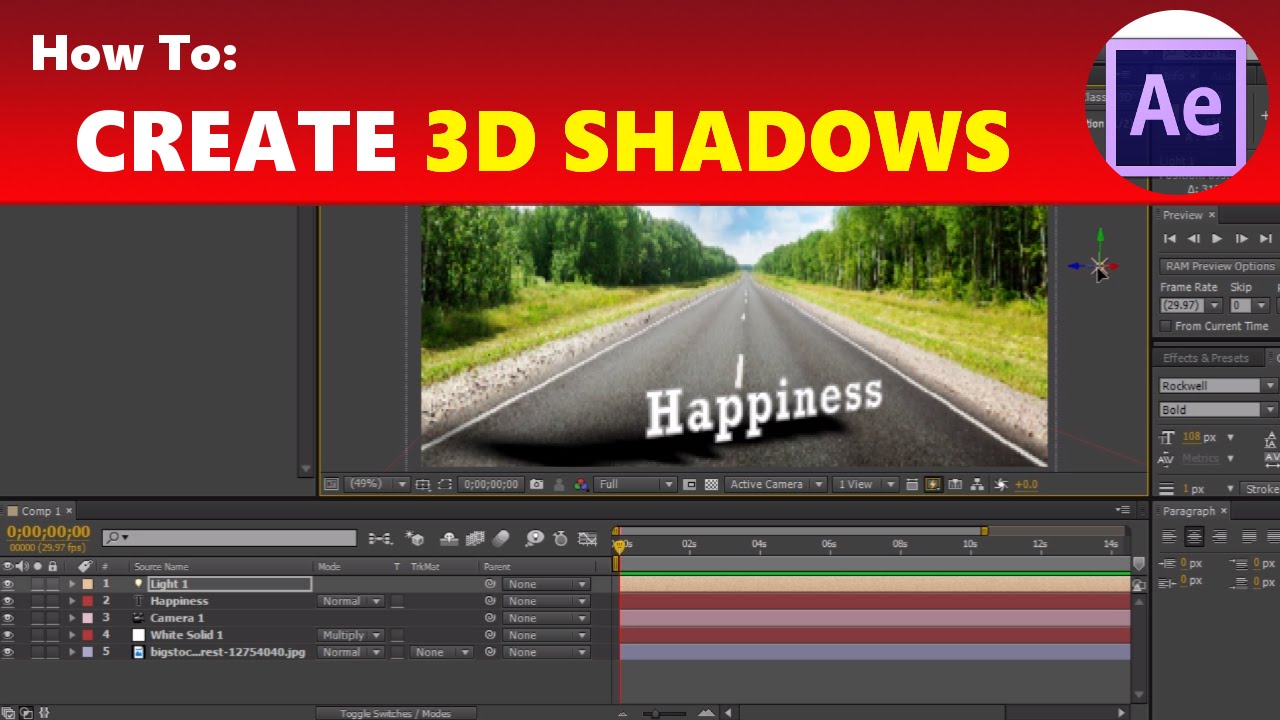Jump to first frame in Preview

(1169, 239)
